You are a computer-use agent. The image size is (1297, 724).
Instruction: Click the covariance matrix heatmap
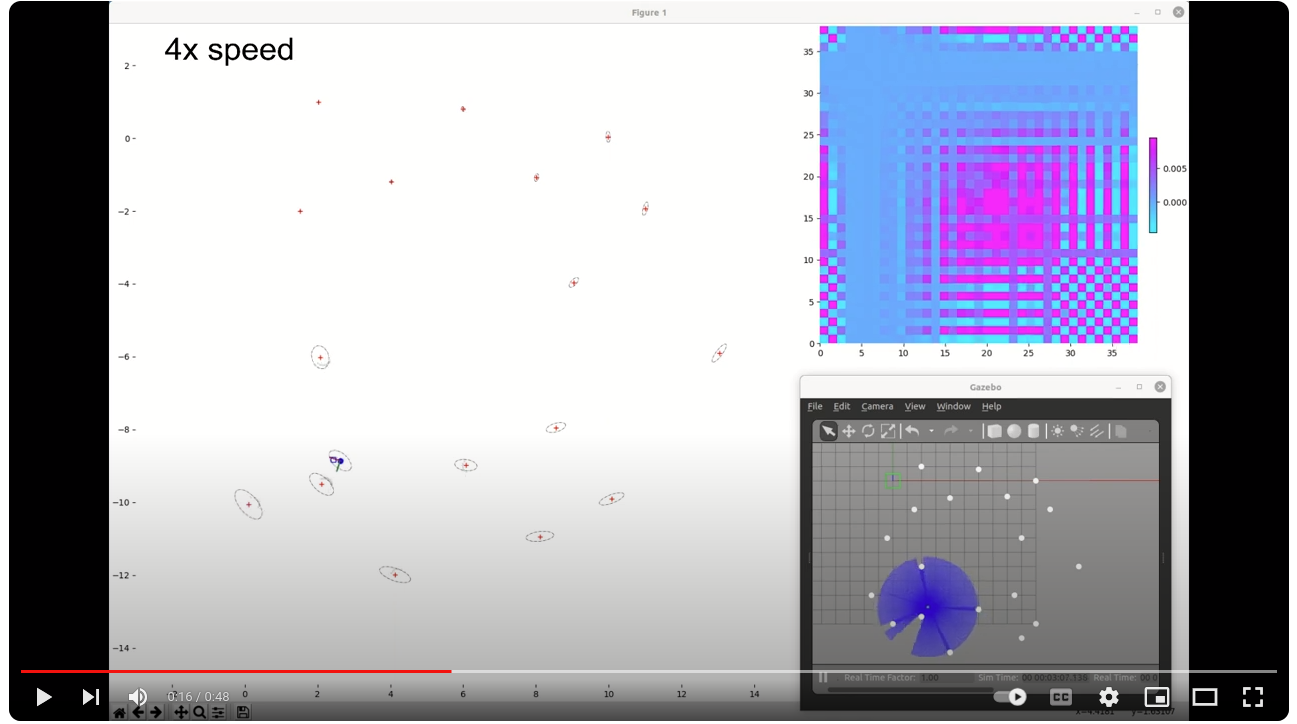[x=979, y=185]
